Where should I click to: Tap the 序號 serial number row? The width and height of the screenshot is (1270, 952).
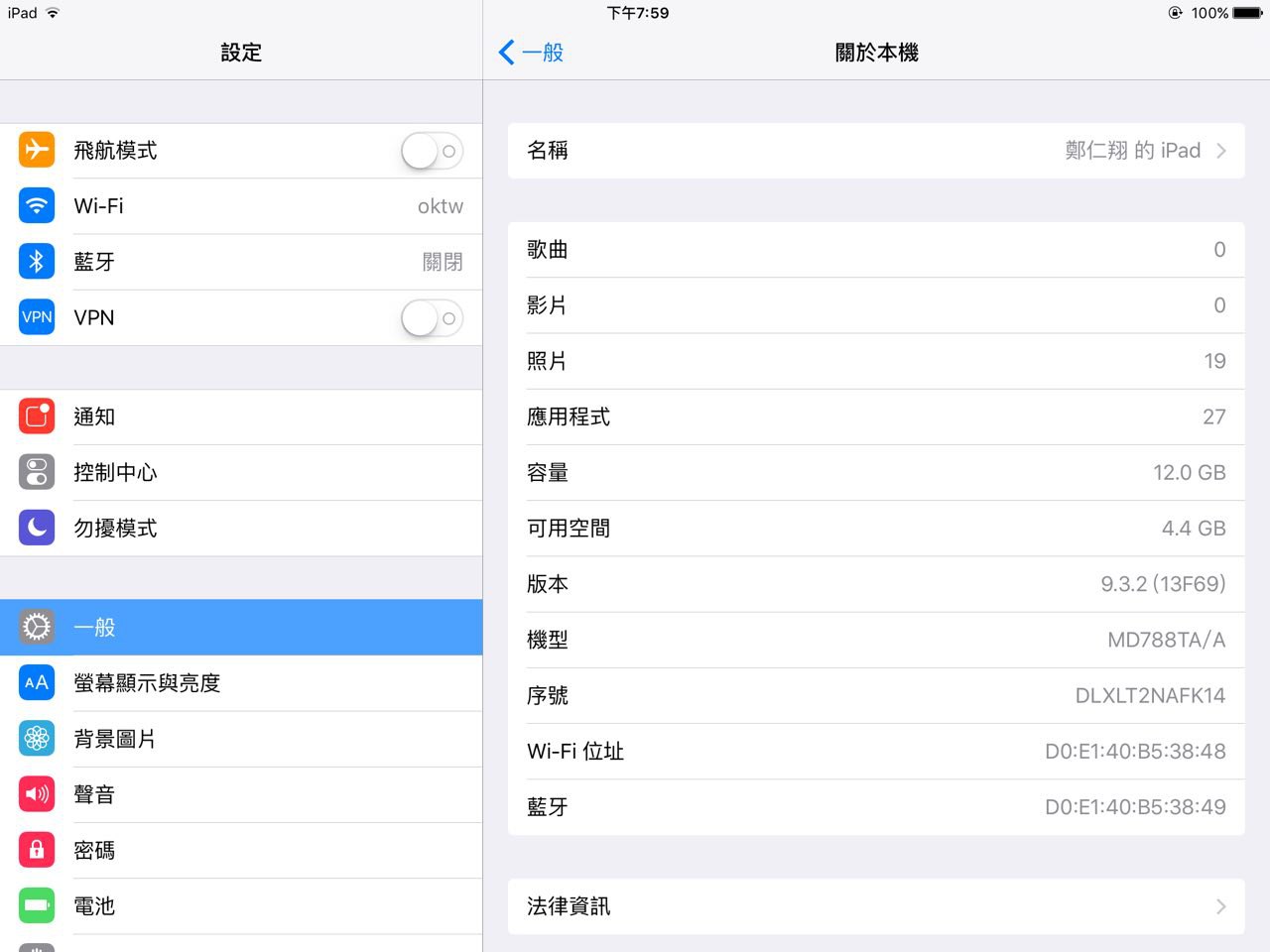pyautogui.click(x=876, y=696)
